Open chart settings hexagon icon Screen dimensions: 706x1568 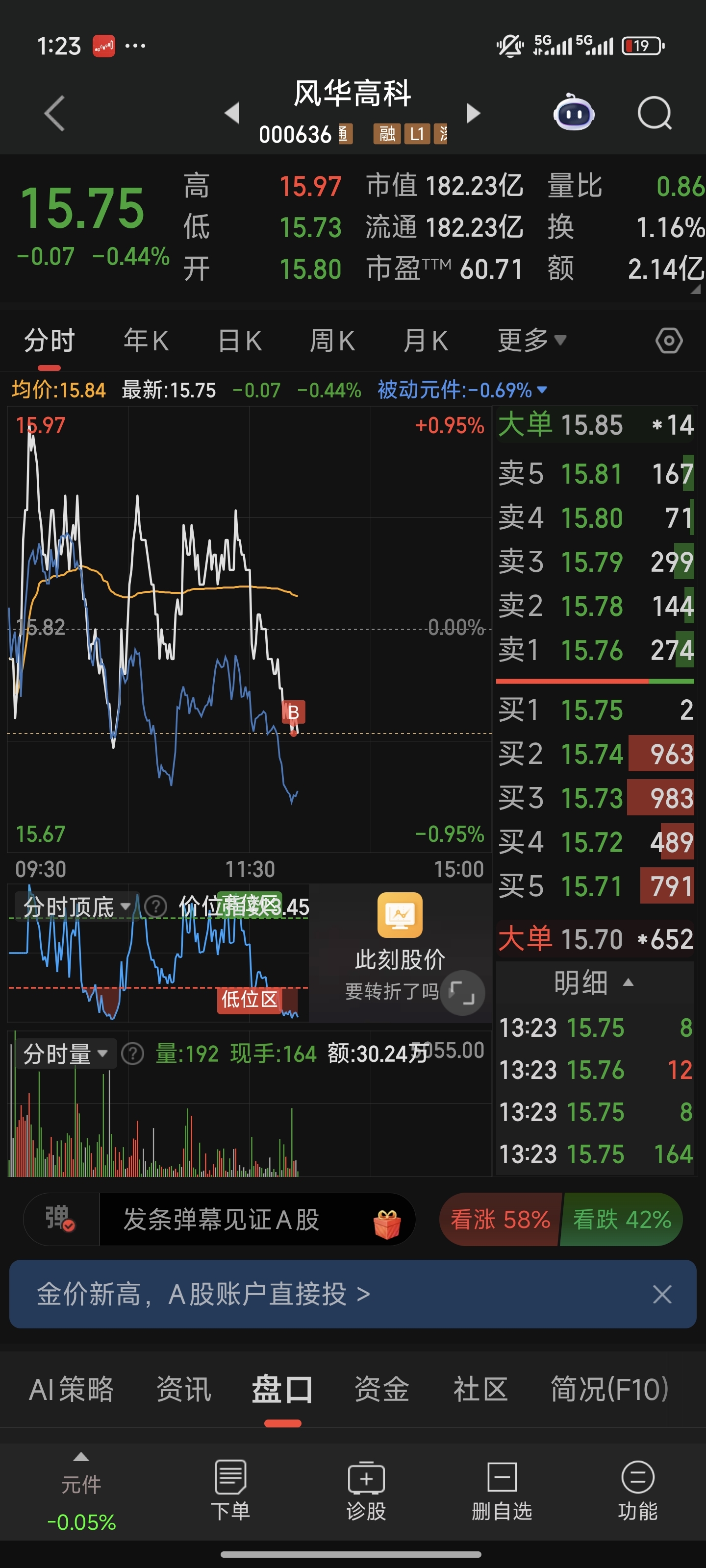pos(669,340)
